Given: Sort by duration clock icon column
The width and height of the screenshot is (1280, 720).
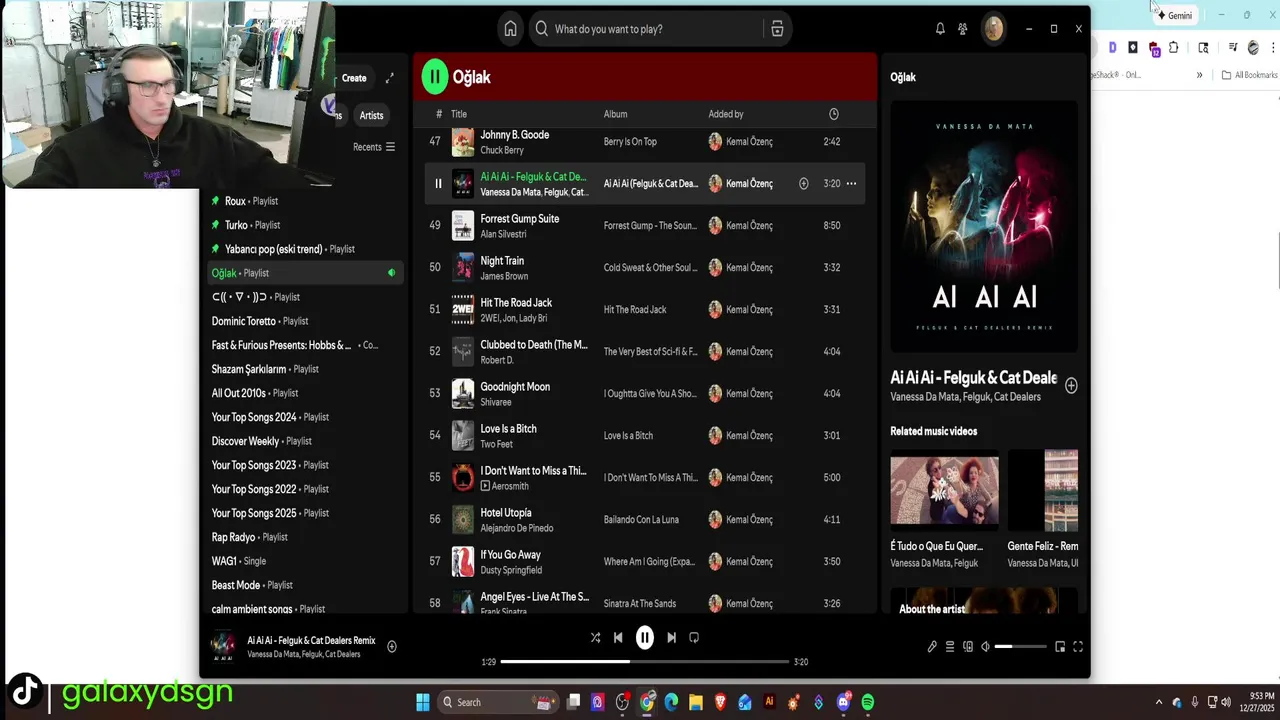Looking at the screenshot, I should 833,114.
